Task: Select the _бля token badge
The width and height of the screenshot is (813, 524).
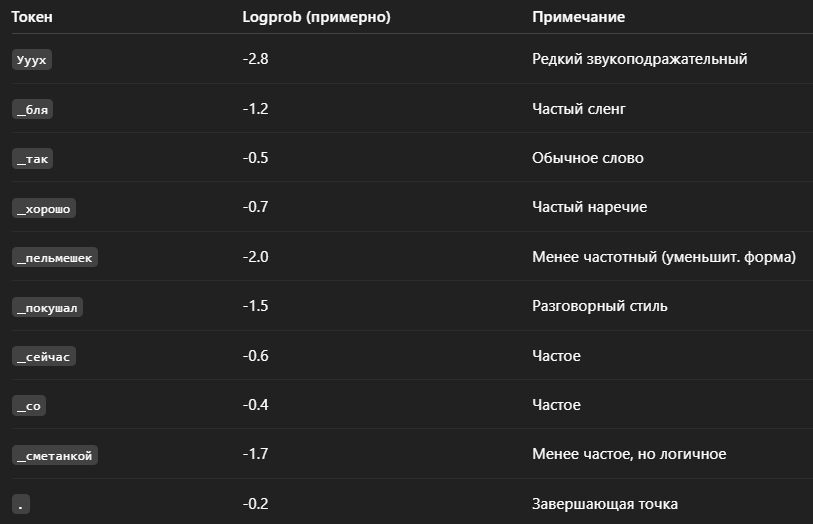Action: (x=32, y=109)
